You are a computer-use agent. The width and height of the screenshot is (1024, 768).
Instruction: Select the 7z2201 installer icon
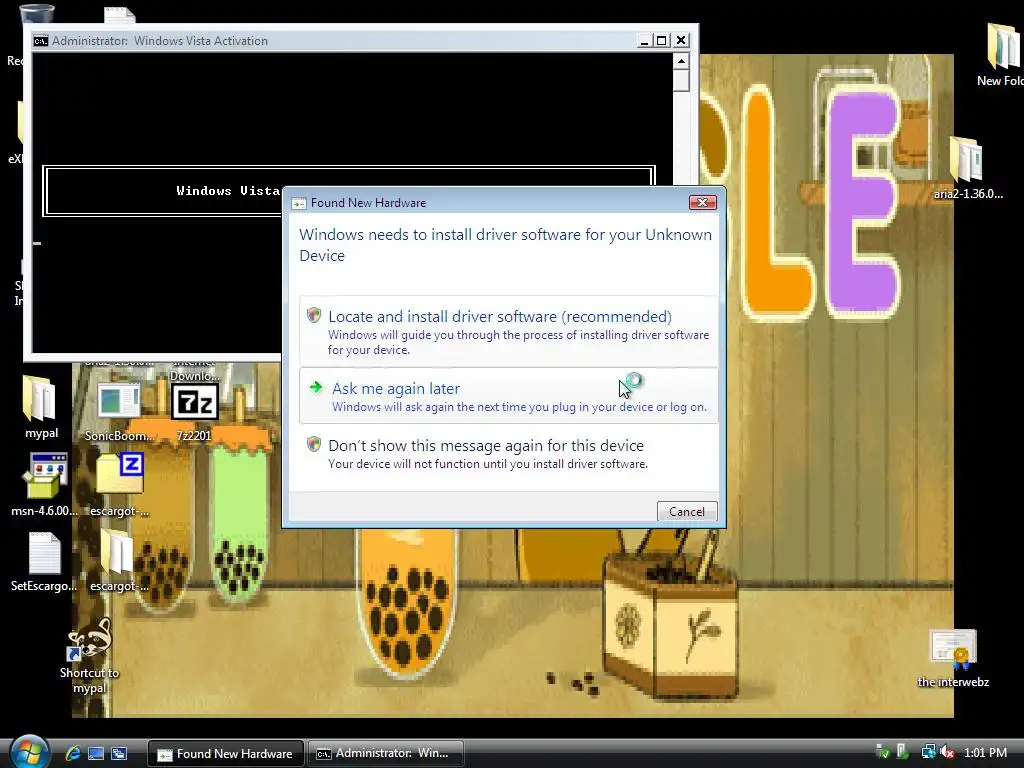pyautogui.click(x=194, y=412)
